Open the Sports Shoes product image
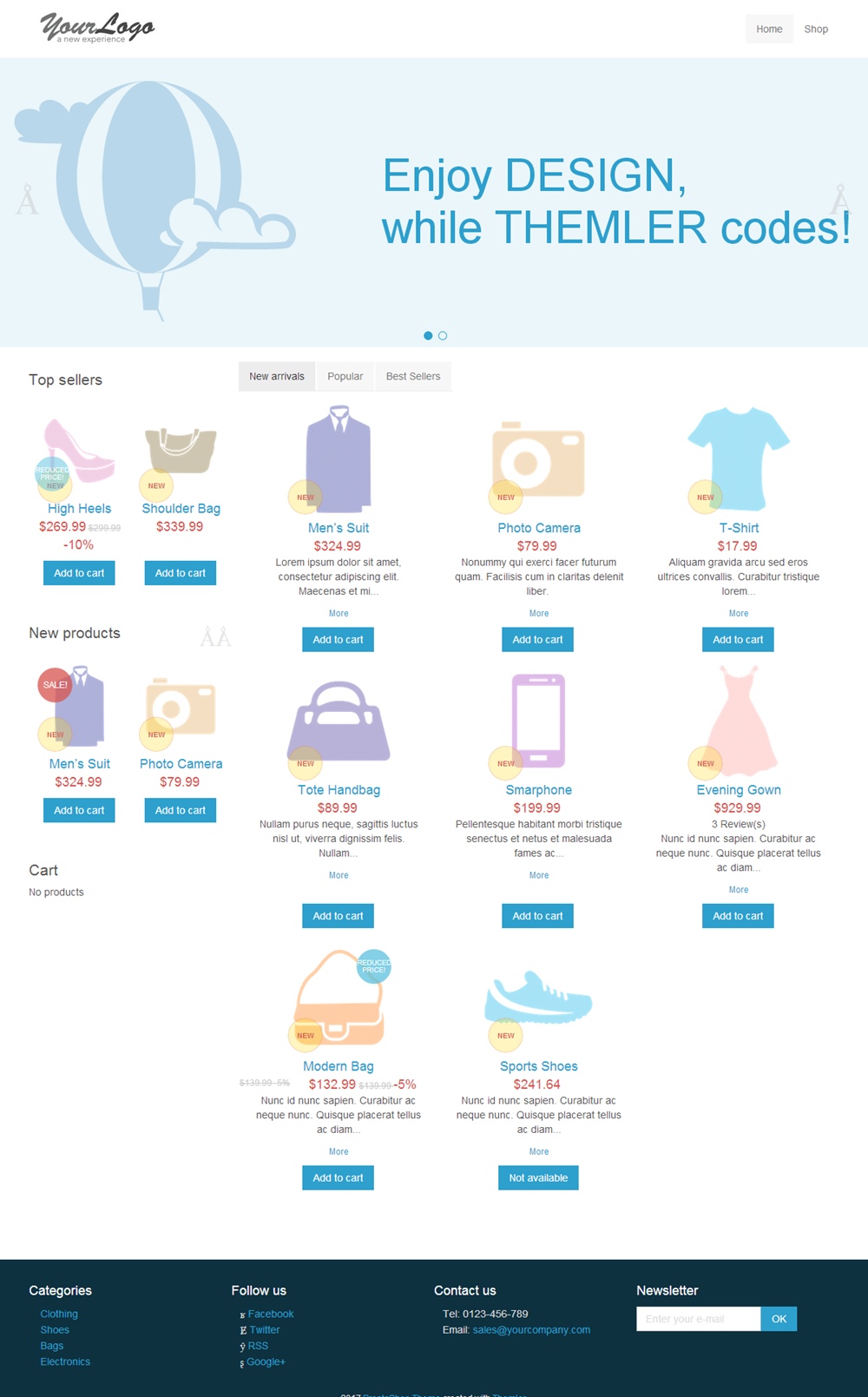Image resolution: width=868 pixels, height=1397 pixels. (x=538, y=997)
